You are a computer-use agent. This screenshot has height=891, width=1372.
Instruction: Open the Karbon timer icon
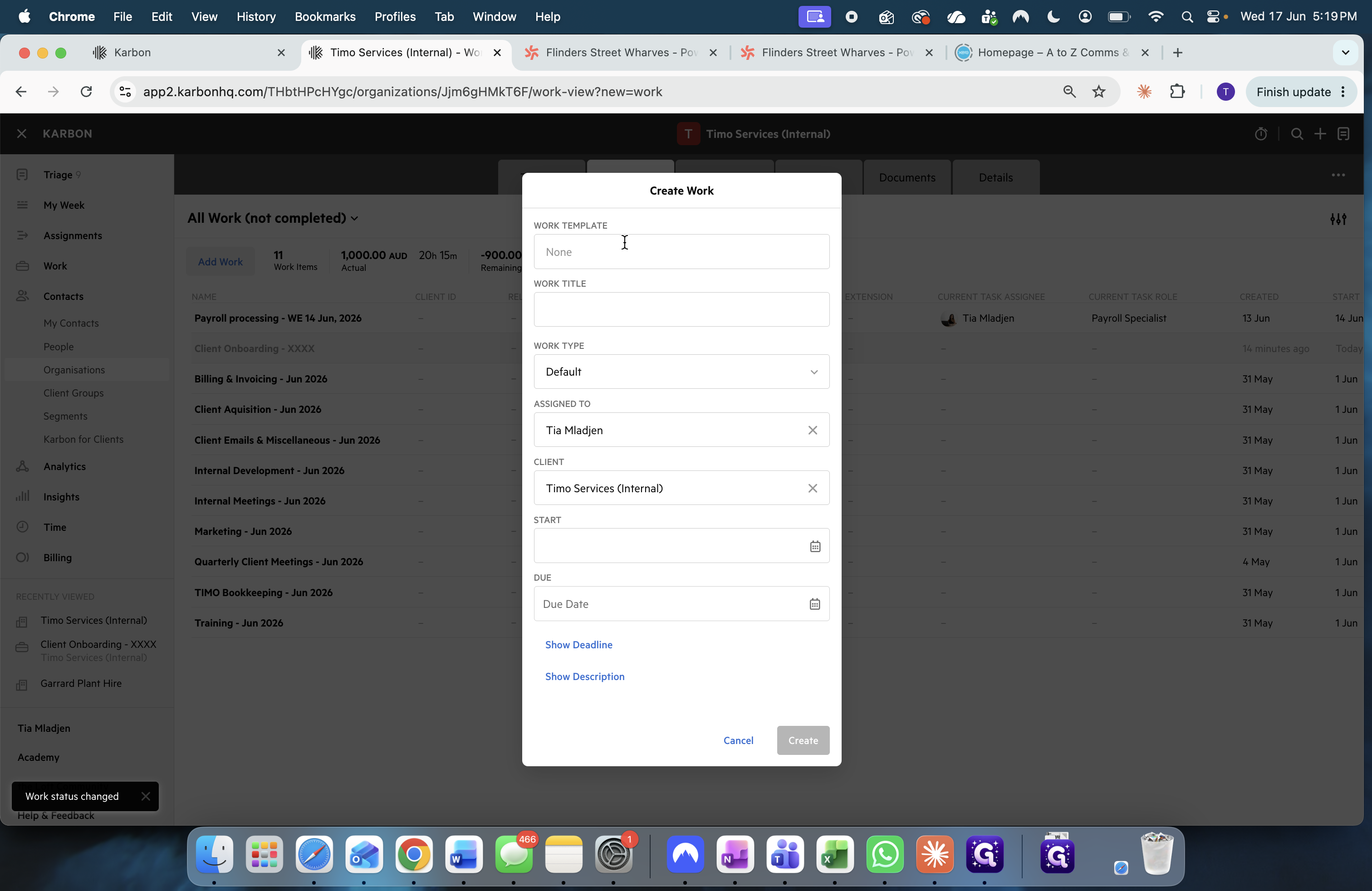pos(1261,134)
